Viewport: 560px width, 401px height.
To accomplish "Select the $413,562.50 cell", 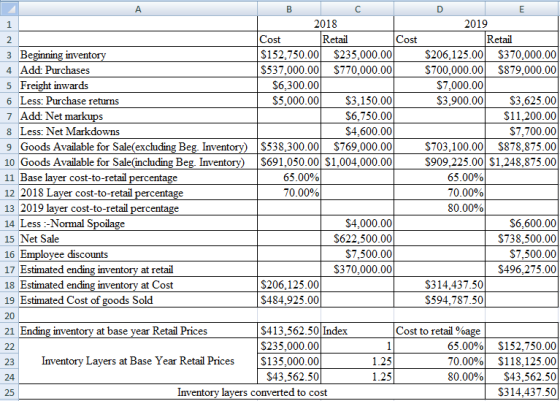I will 289,331.
